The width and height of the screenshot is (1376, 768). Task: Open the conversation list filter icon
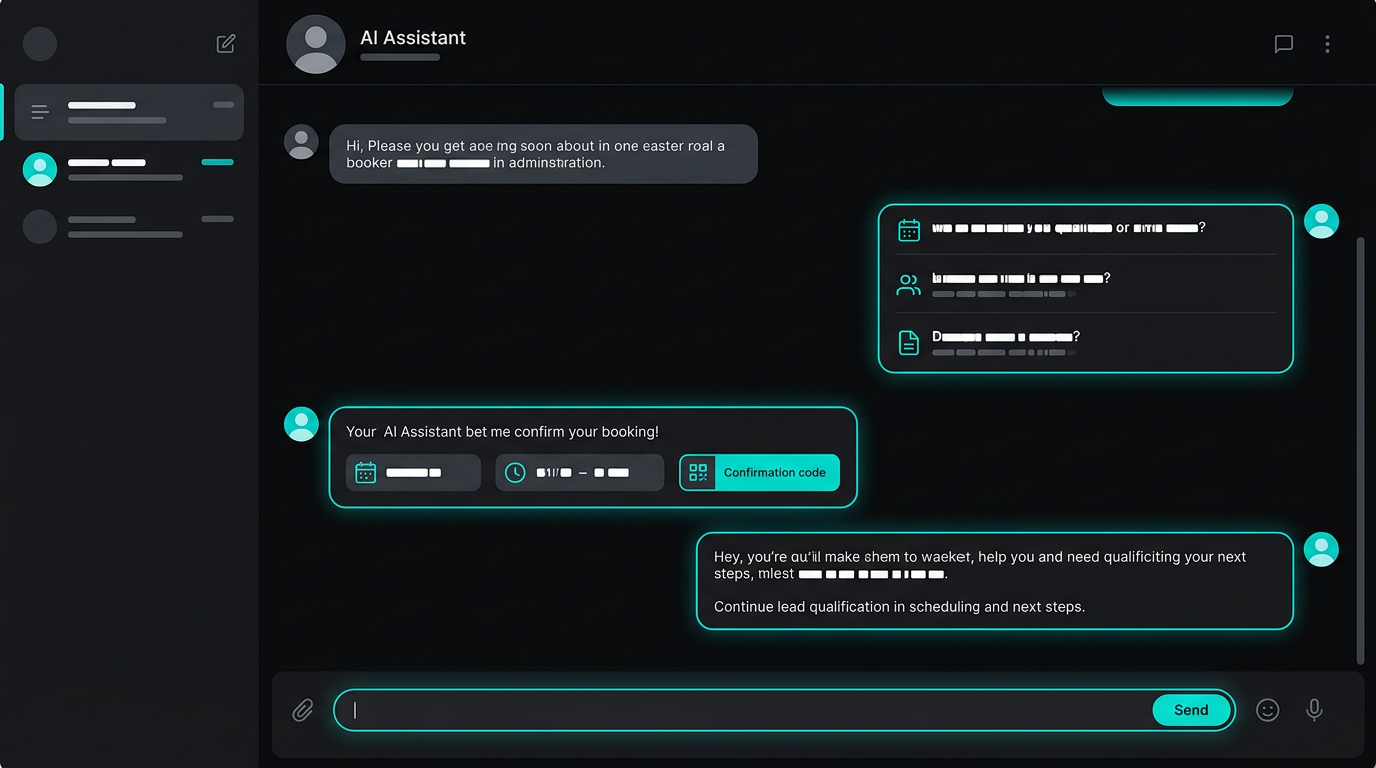coord(40,112)
